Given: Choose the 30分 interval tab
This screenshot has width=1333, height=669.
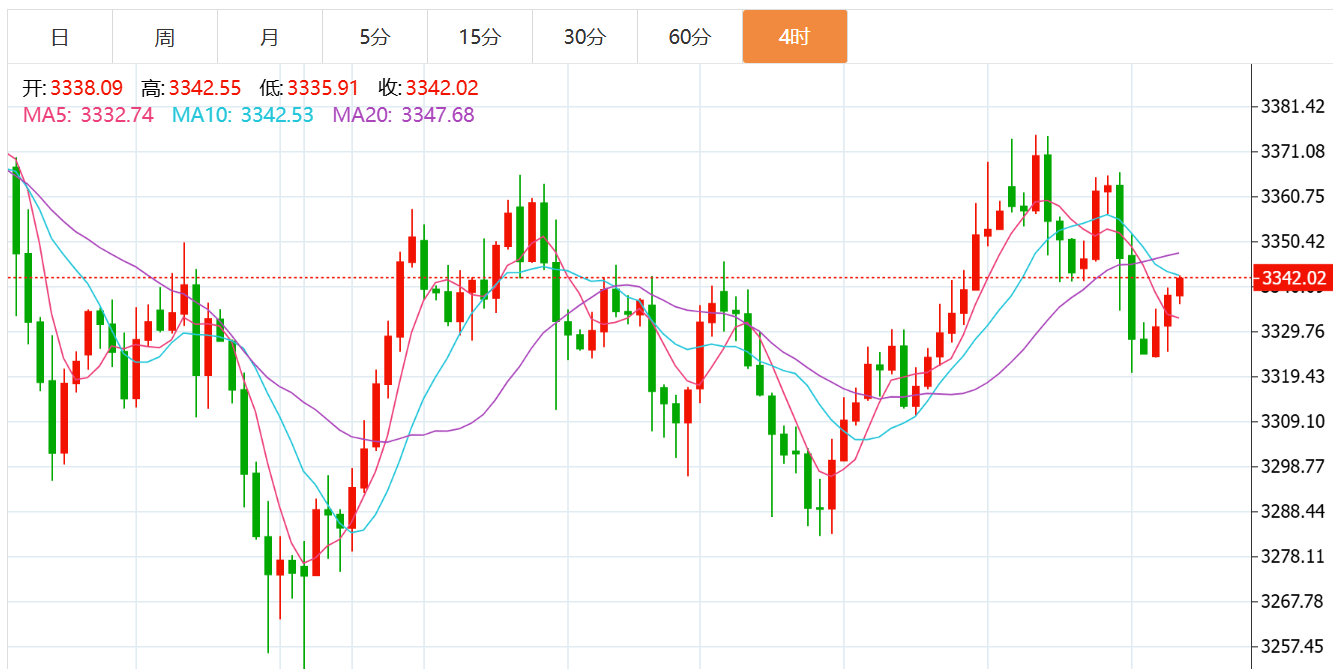Looking at the screenshot, I should 584,37.
